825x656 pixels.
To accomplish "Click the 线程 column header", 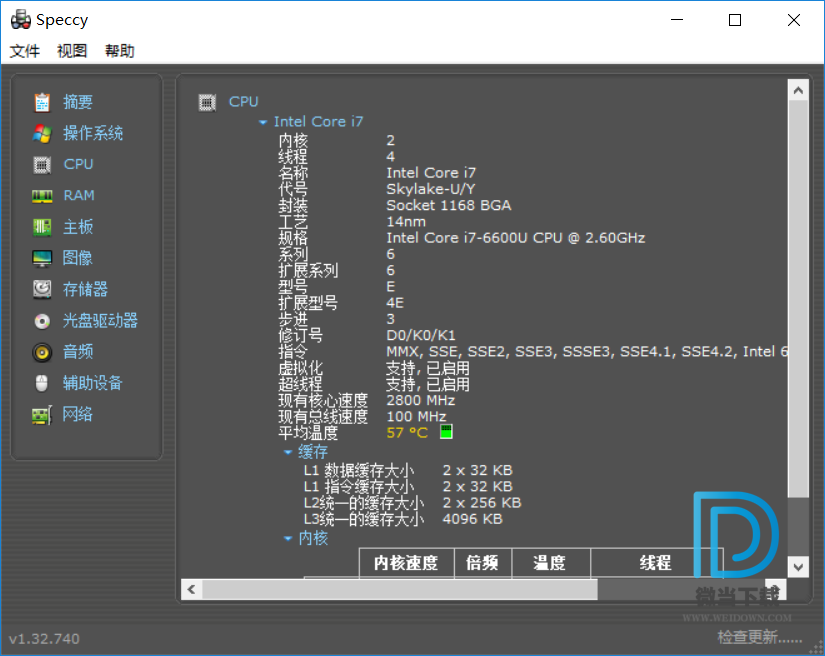I will point(656,563).
